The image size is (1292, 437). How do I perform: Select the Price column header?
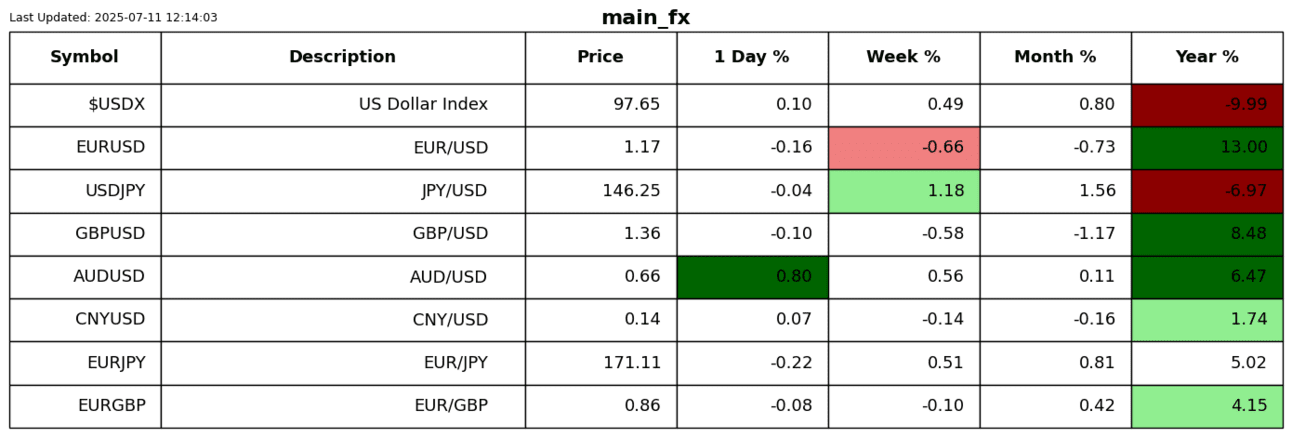(x=600, y=57)
